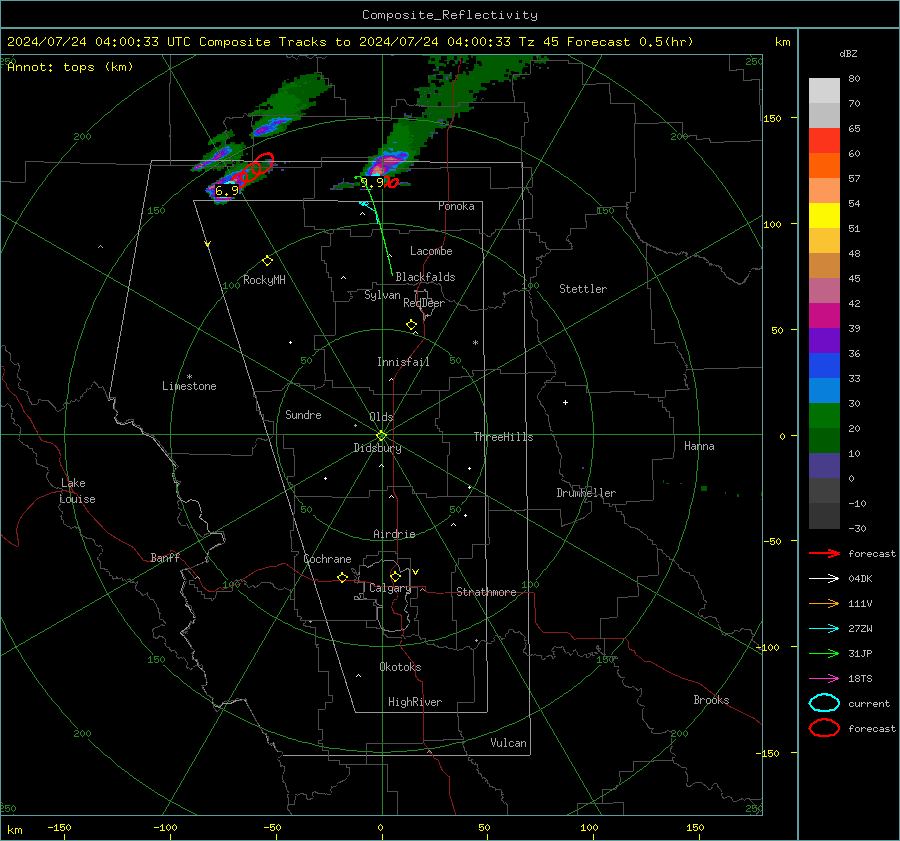The image size is (900, 841).
Task: Click the Brooks town label
Action: 711,700
